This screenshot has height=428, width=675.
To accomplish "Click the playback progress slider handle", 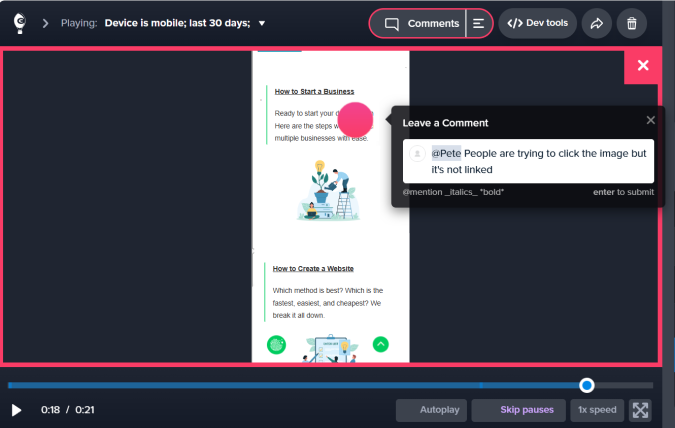I will click(x=587, y=385).
